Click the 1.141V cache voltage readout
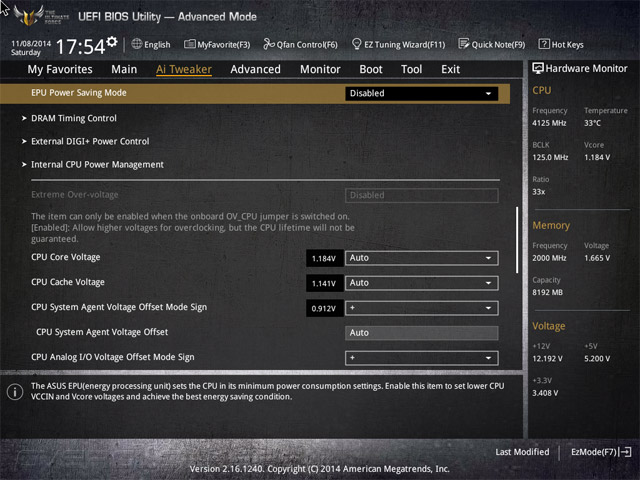The image size is (640, 480). [x=324, y=283]
